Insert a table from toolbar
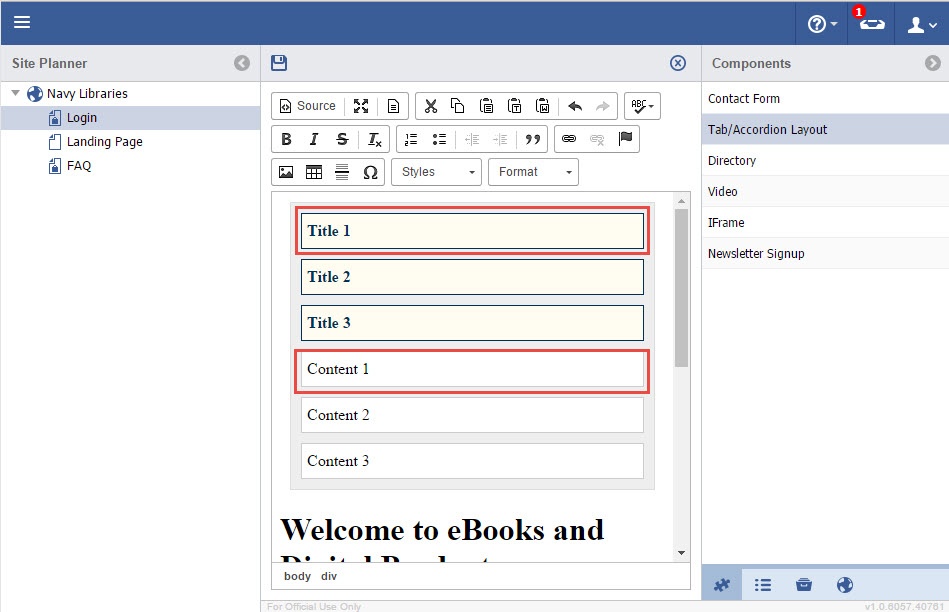The width and height of the screenshot is (949, 612). [x=314, y=172]
